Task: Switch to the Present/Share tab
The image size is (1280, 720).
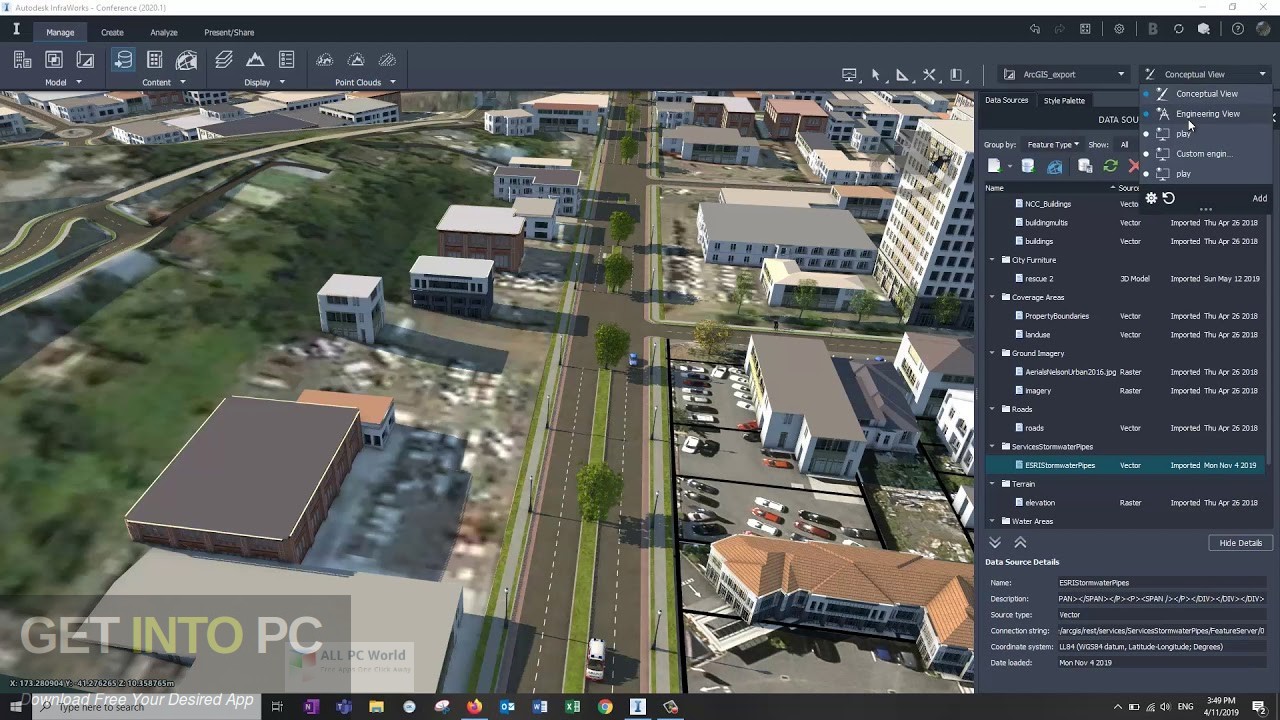Action: pyautogui.click(x=229, y=32)
